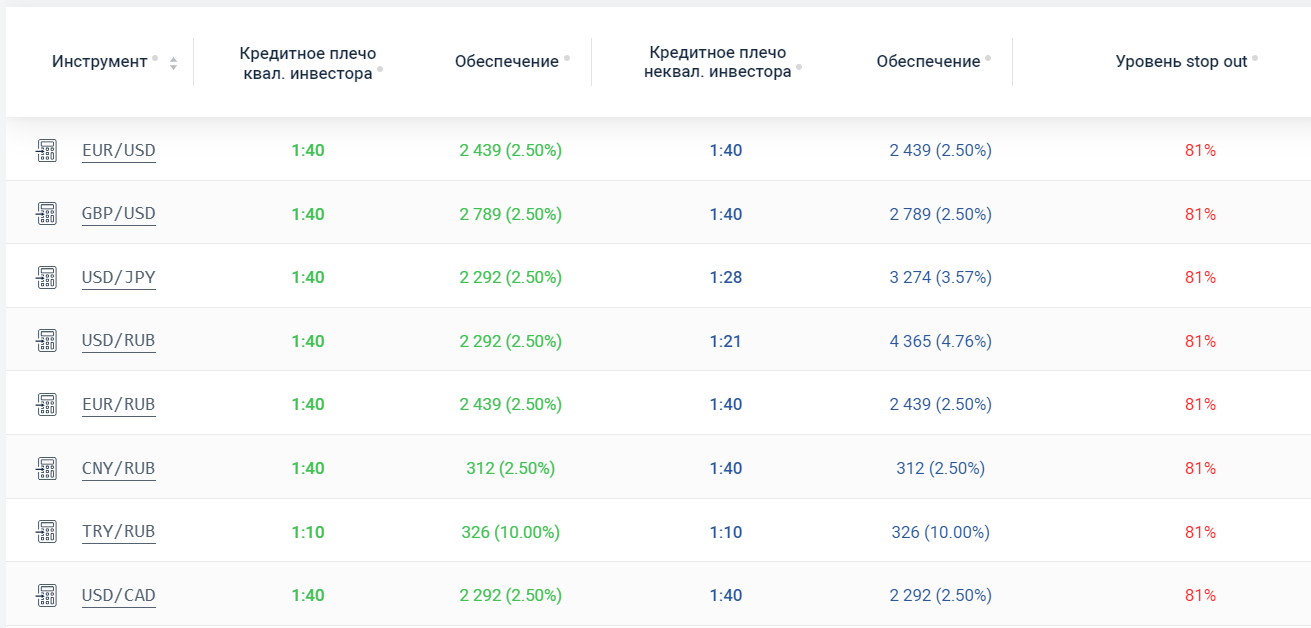Click green 2 292 (2.50%) in USD/RUB row
The image size is (1311, 628).
click(x=511, y=341)
